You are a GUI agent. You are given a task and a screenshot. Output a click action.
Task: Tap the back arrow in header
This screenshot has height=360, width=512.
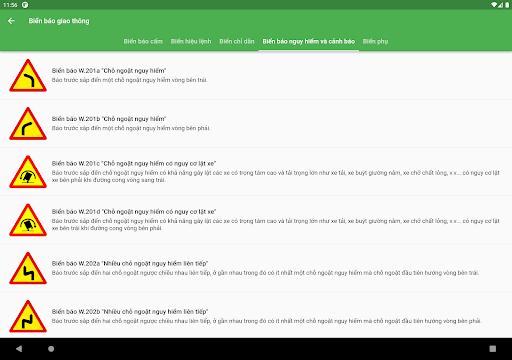(x=11, y=21)
